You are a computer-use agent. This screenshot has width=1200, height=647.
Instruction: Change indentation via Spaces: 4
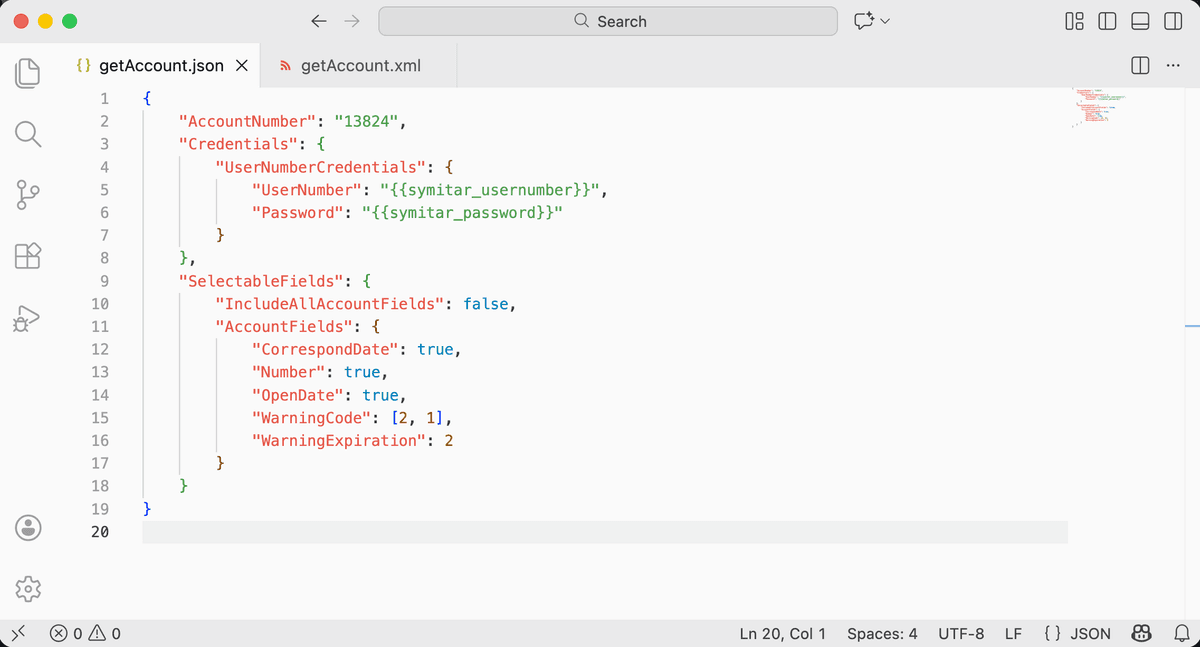882,633
